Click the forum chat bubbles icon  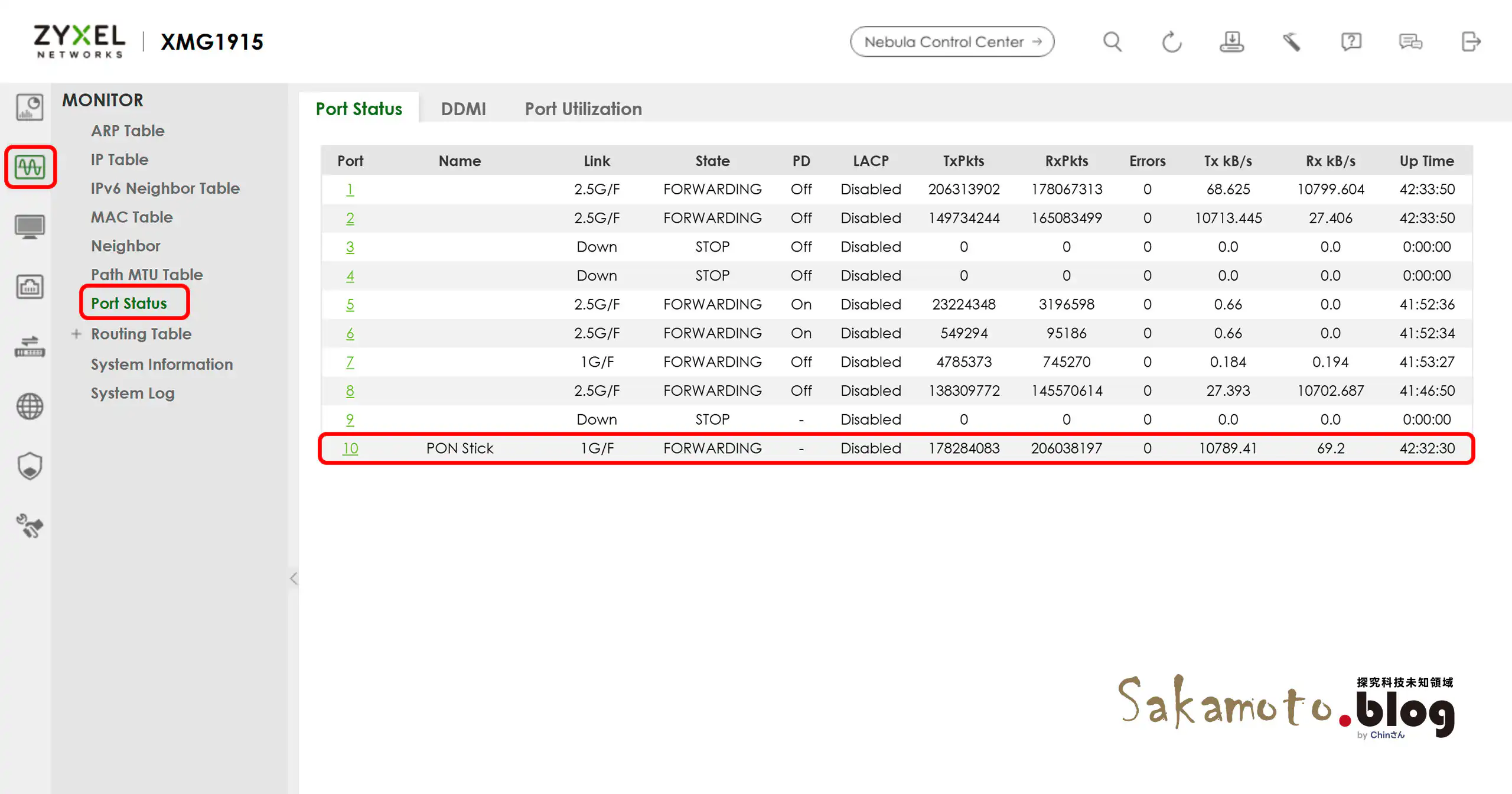[1410, 42]
